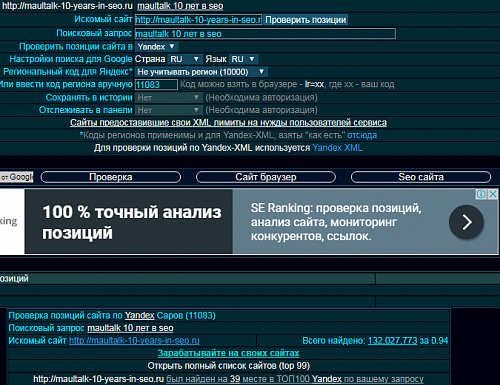This screenshot has width=500, height=385.
Task: Click the http://maultalk-10-years-in-seo.ru text at top
Action: pyautogui.click(x=67, y=6)
